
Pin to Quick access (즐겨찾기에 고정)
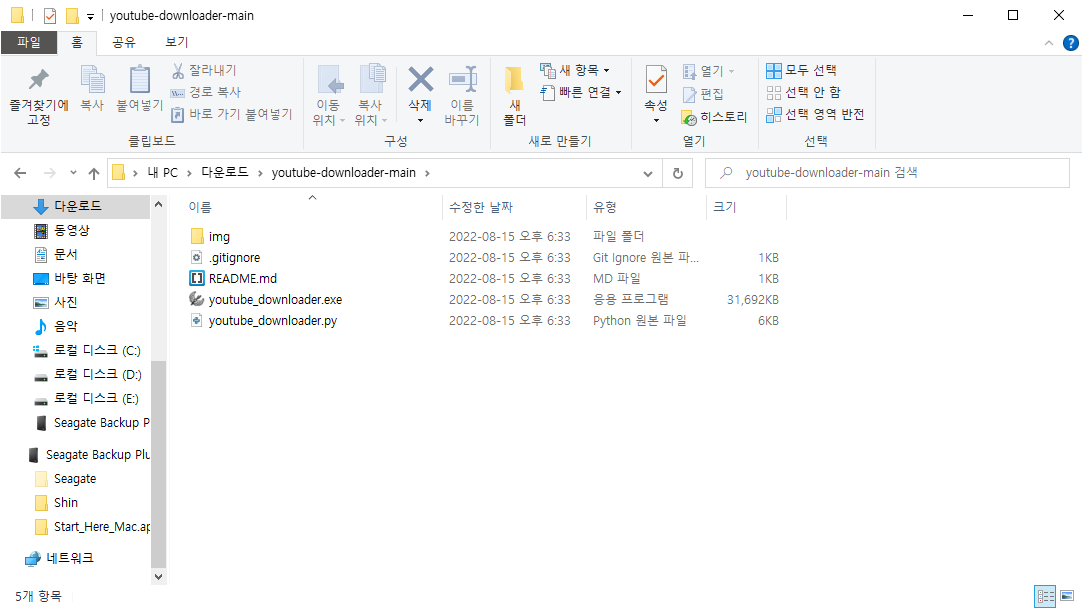coord(39,97)
